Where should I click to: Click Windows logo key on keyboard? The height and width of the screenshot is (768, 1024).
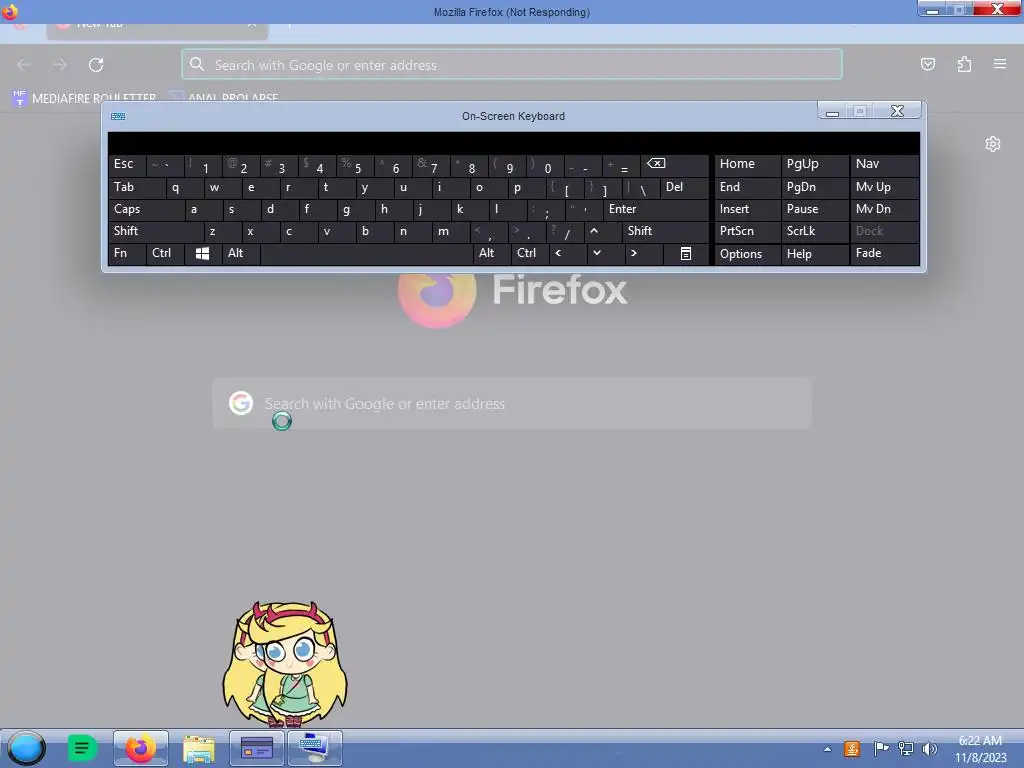[202, 253]
